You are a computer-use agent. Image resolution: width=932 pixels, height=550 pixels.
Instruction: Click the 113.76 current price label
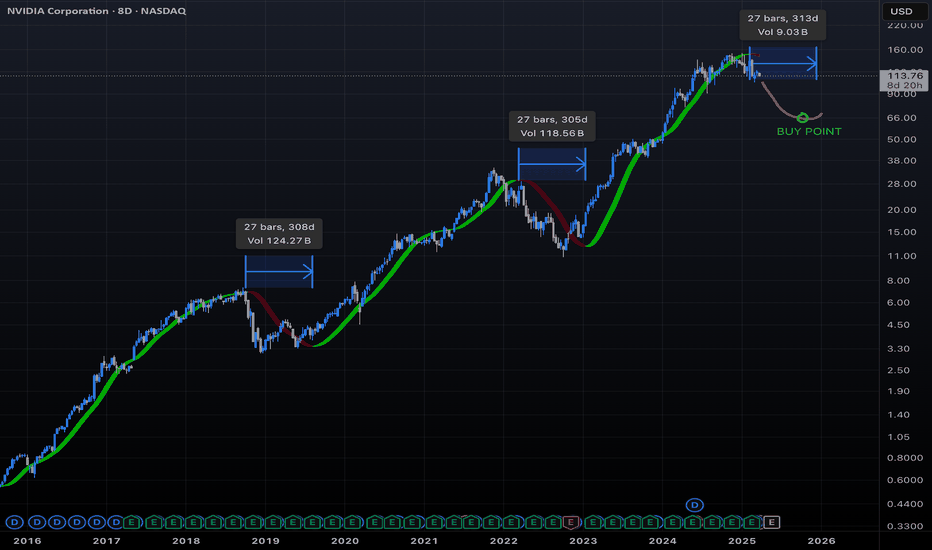(905, 76)
